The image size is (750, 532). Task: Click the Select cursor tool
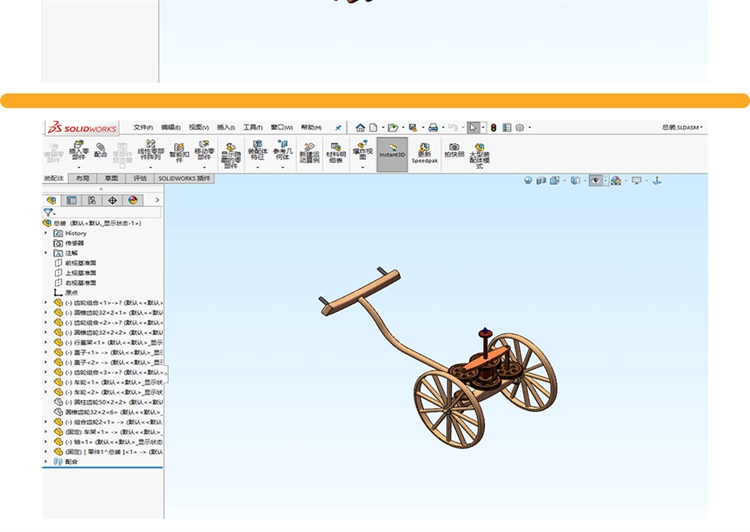[473, 127]
